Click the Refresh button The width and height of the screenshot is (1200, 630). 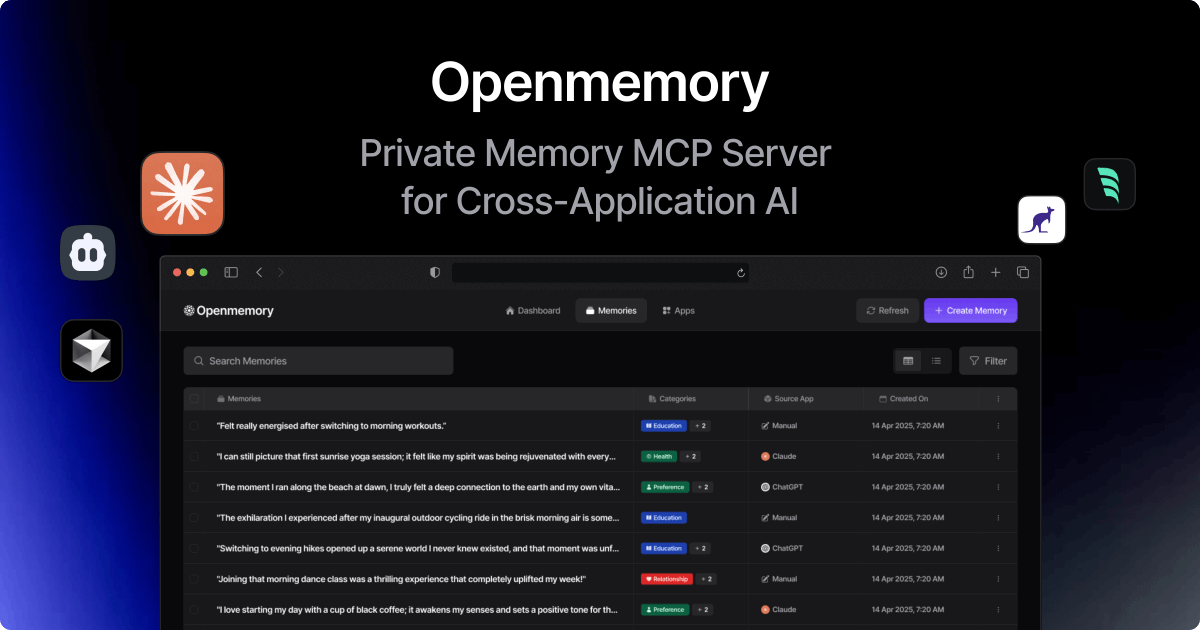tap(888, 311)
